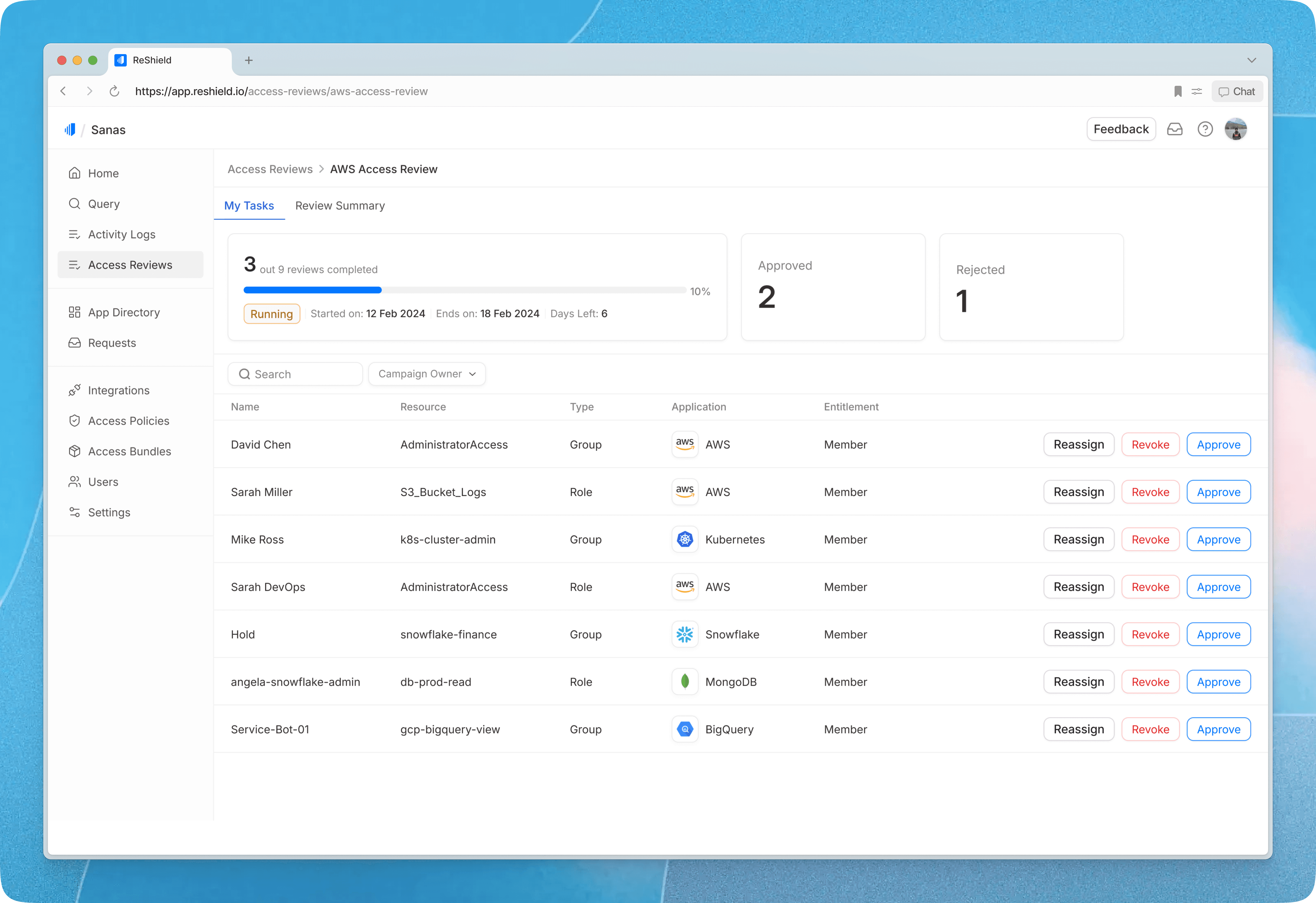Reassign the Sarah DevOps review

[x=1078, y=587]
